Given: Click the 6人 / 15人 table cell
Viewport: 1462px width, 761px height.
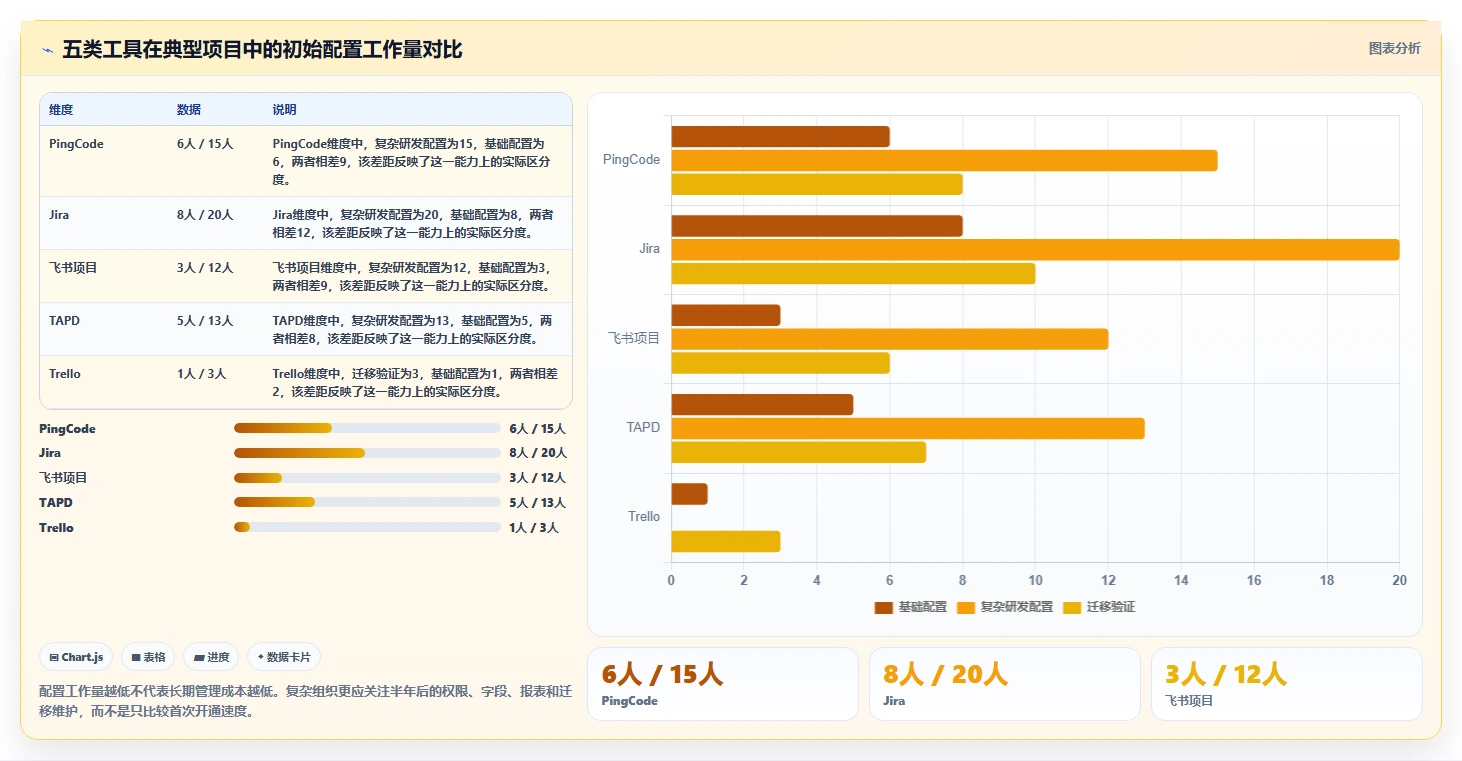Looking at the screenshot, I should 205,144.
